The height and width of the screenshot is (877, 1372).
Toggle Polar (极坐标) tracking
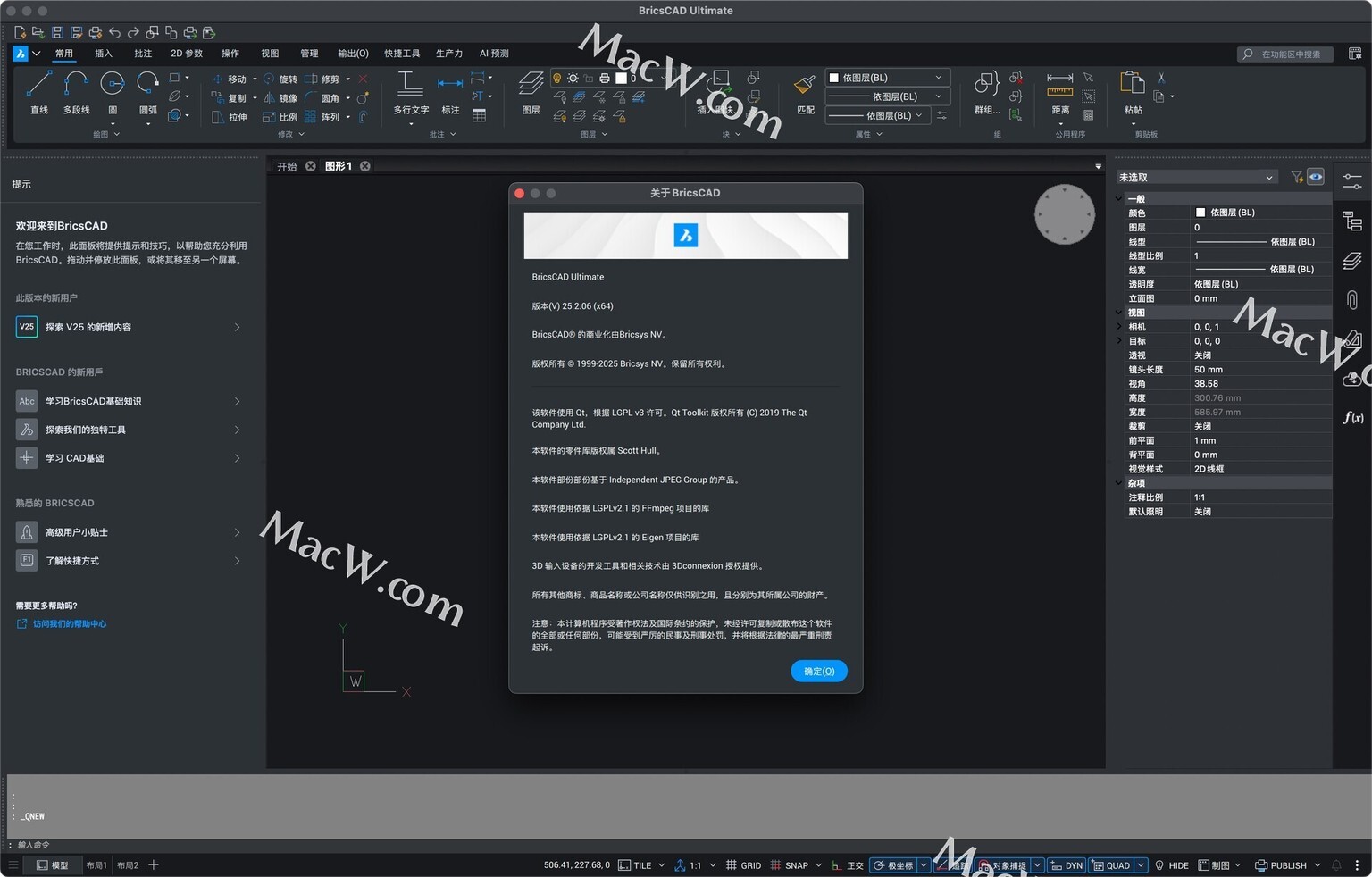coord(893,865)
